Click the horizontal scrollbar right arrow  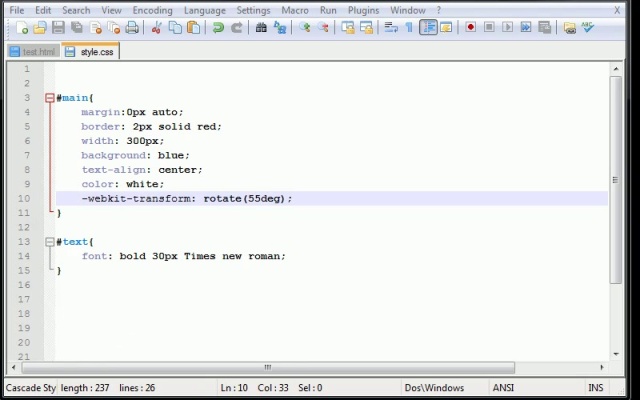(x=602, y=367)
